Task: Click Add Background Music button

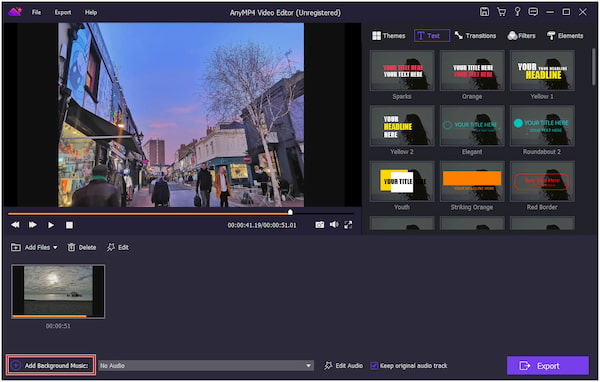Action: click(51, 366)
